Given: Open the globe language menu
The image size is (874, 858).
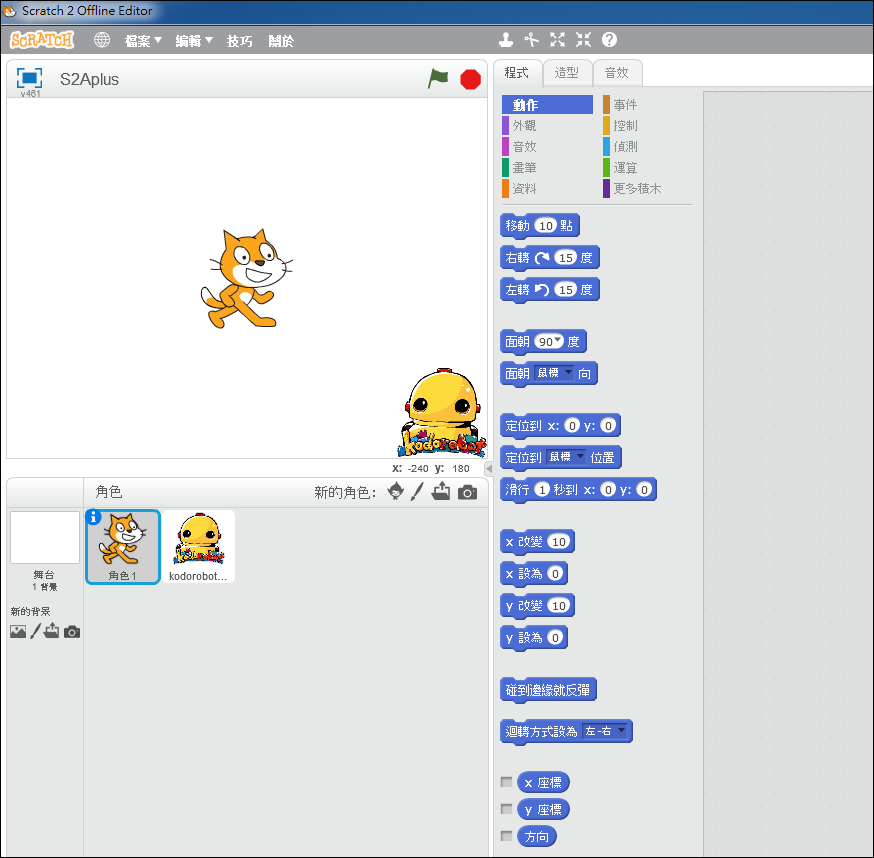Looking at the screenshot, I should (101, 40).
